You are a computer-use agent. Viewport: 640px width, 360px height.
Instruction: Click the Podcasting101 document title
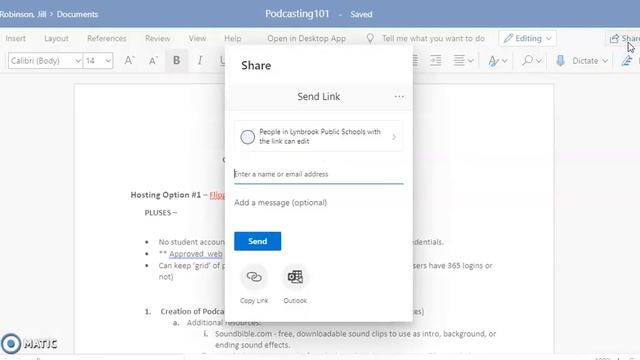(x=297, y=14)
